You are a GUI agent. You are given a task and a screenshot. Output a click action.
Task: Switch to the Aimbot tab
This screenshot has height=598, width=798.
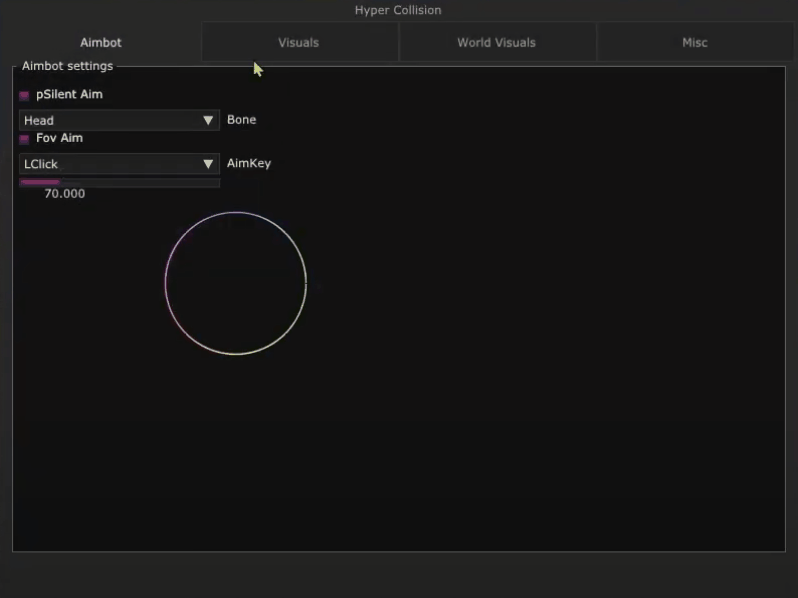click(x=101, y=43)
